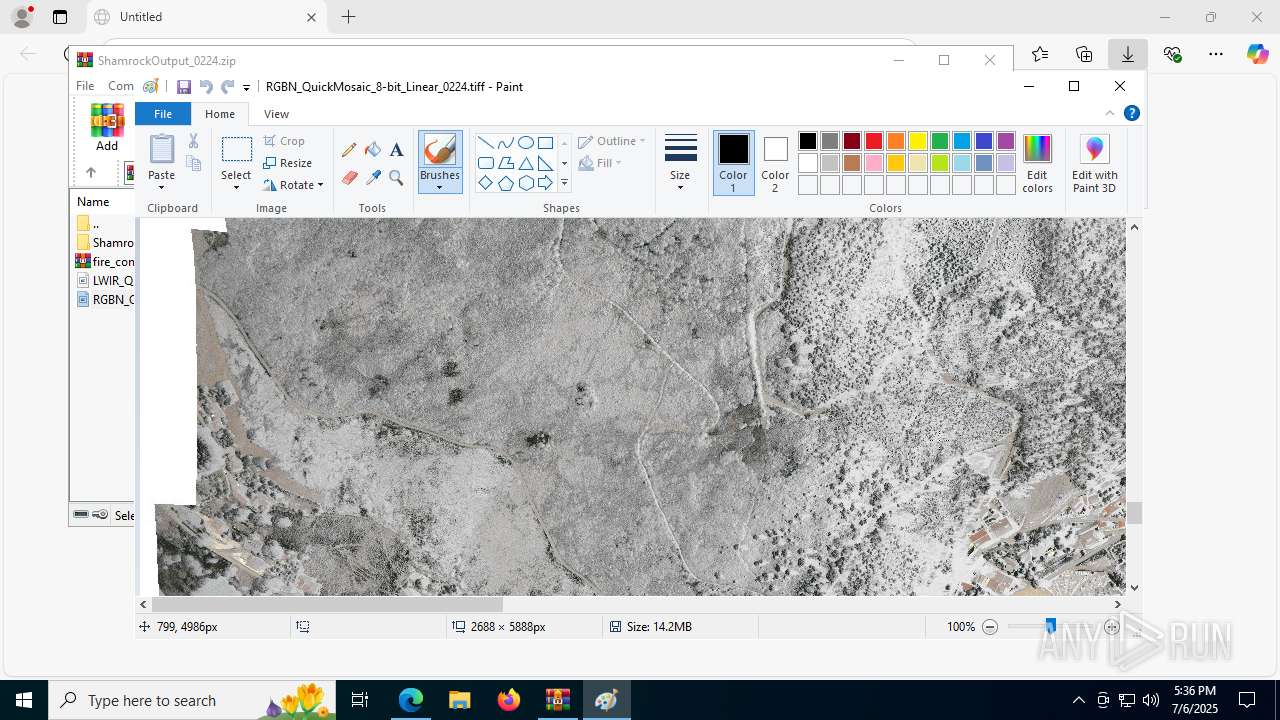
Task: Choose the Line shape
Action: [485, 142]
